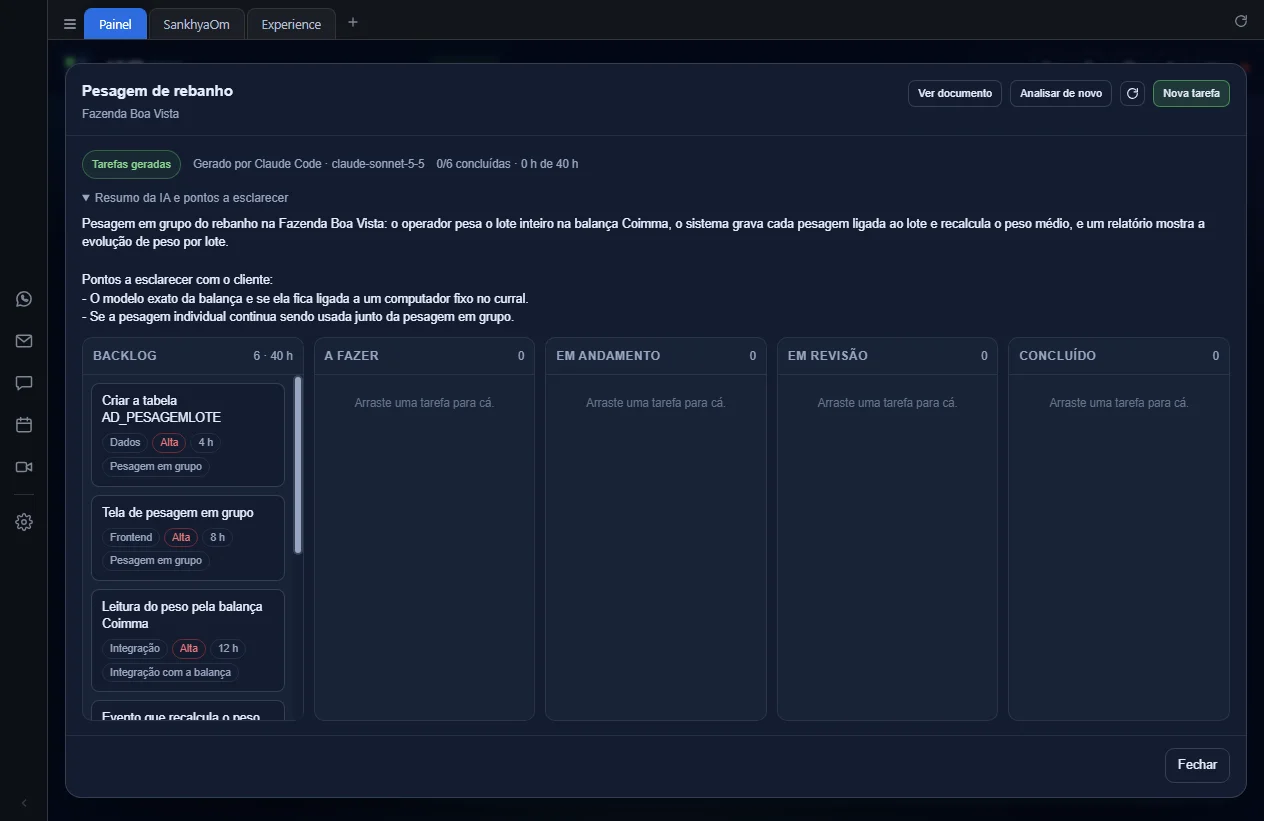Open the calendar sidebar icon
Viewport: 1264px width, 821px height.
(24, 425)
